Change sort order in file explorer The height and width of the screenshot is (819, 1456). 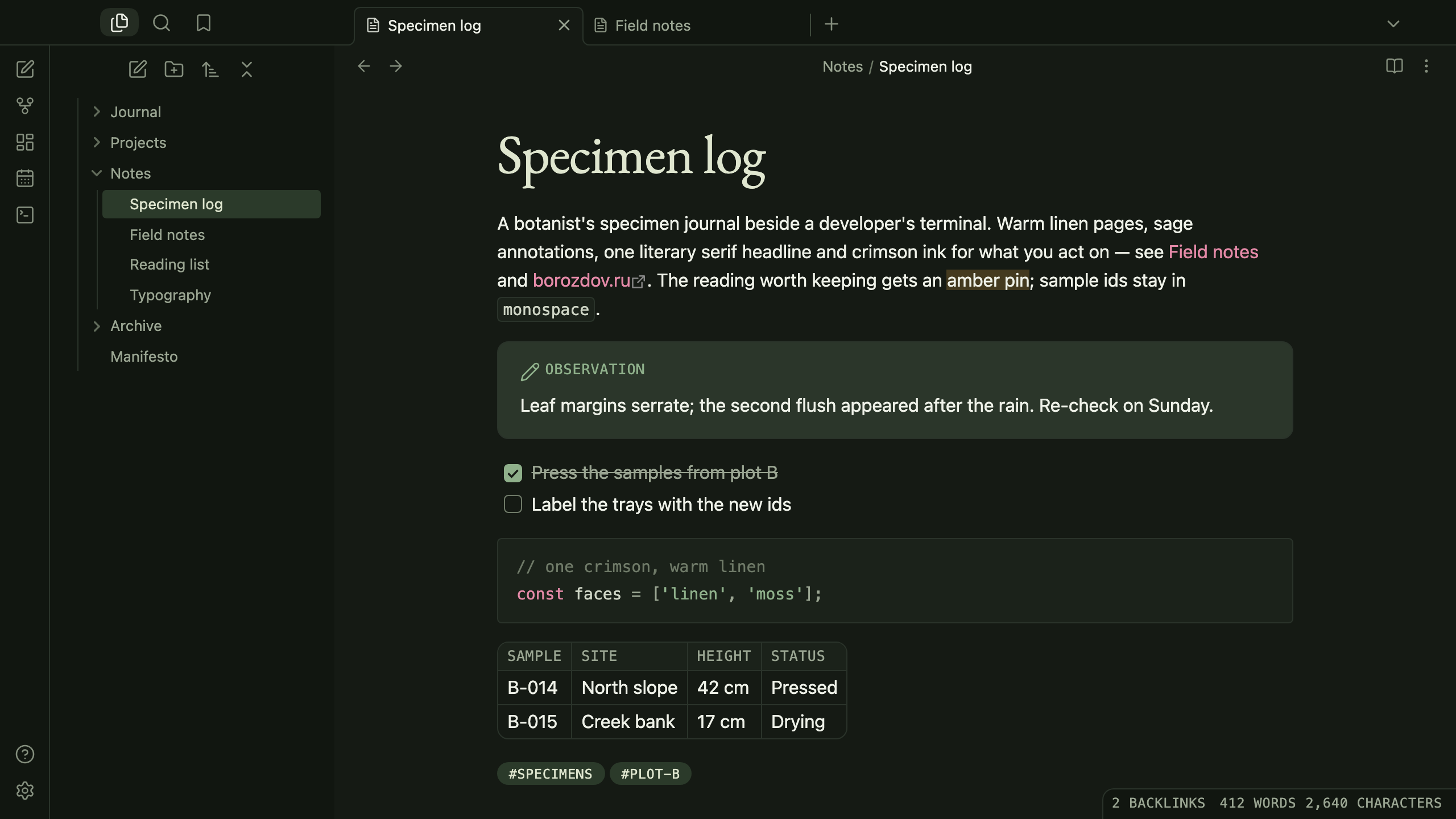pyautogui.click(x=210, y=69)
